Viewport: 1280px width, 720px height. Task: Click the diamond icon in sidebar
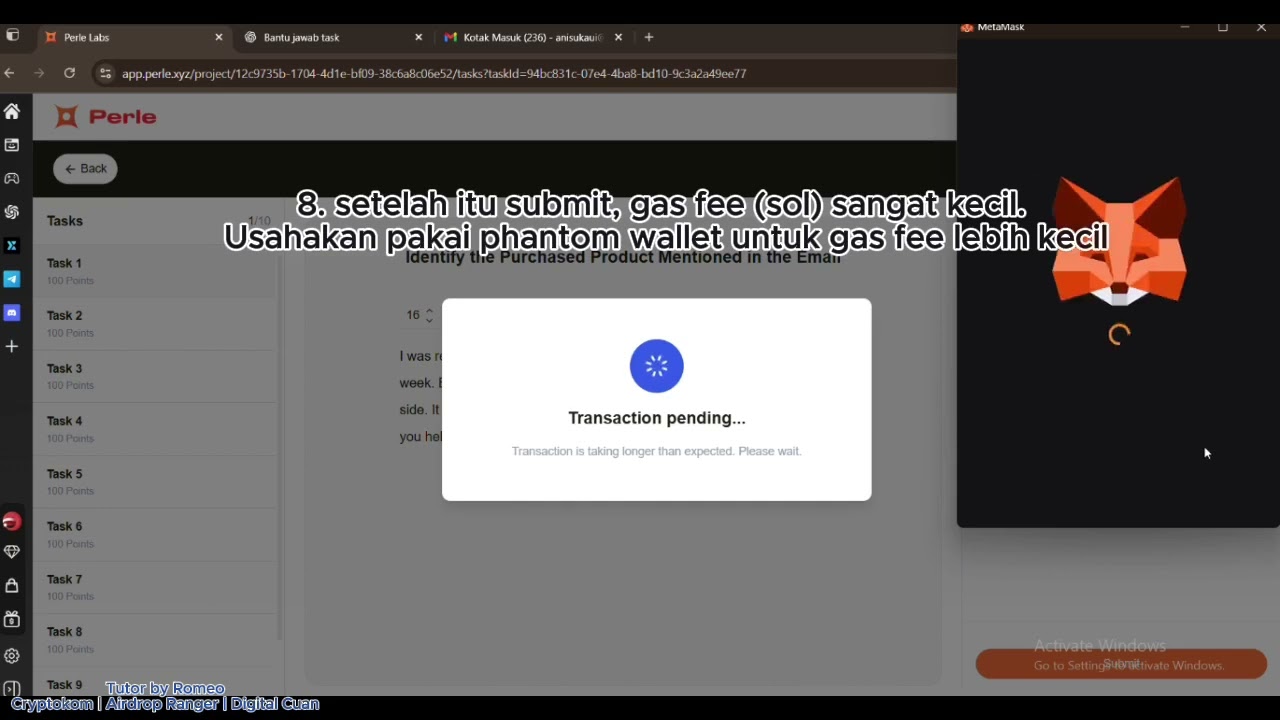(12, 551)
